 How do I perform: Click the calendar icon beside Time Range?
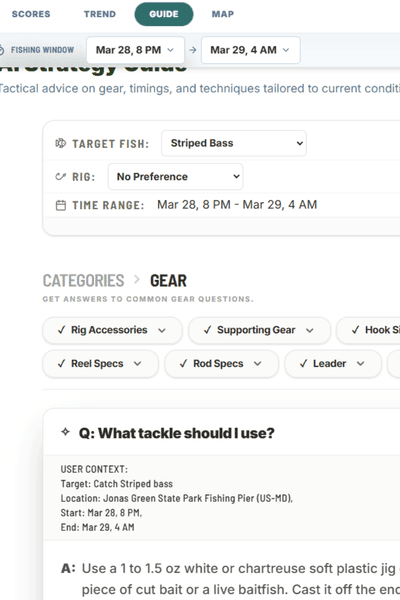tap(60, 205)
